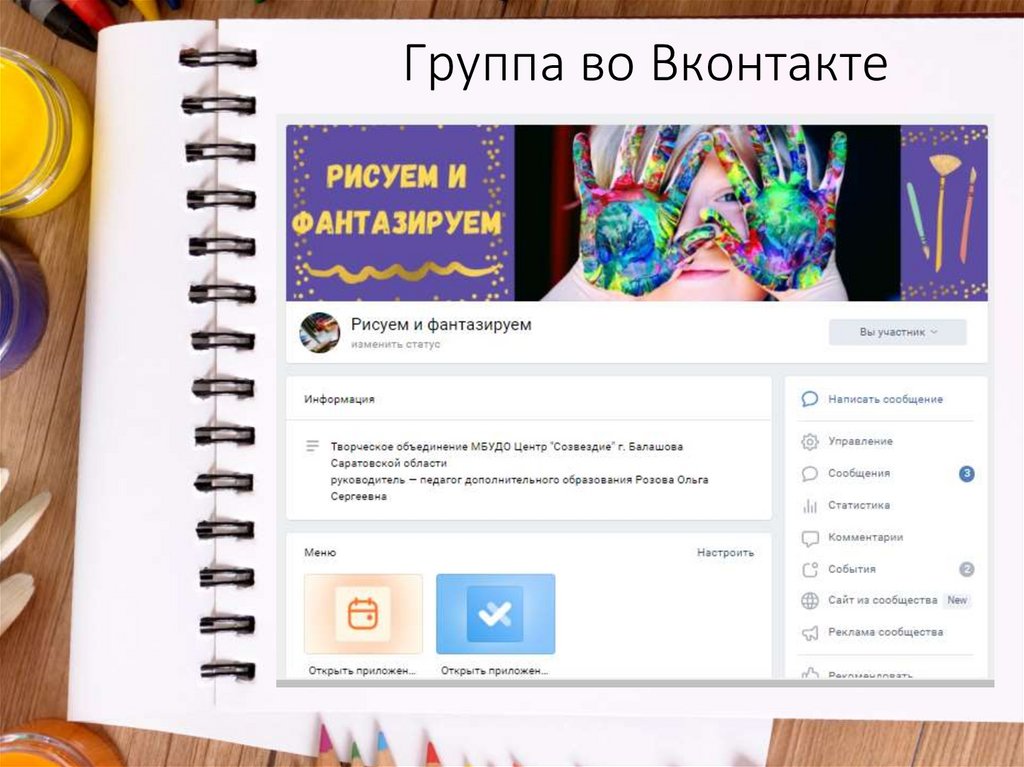Image resolution: width=1024 pixels, height=767 pixels.
Task: Click the New badge near Сайт из сообщества
Action: [x=957, y=600]
